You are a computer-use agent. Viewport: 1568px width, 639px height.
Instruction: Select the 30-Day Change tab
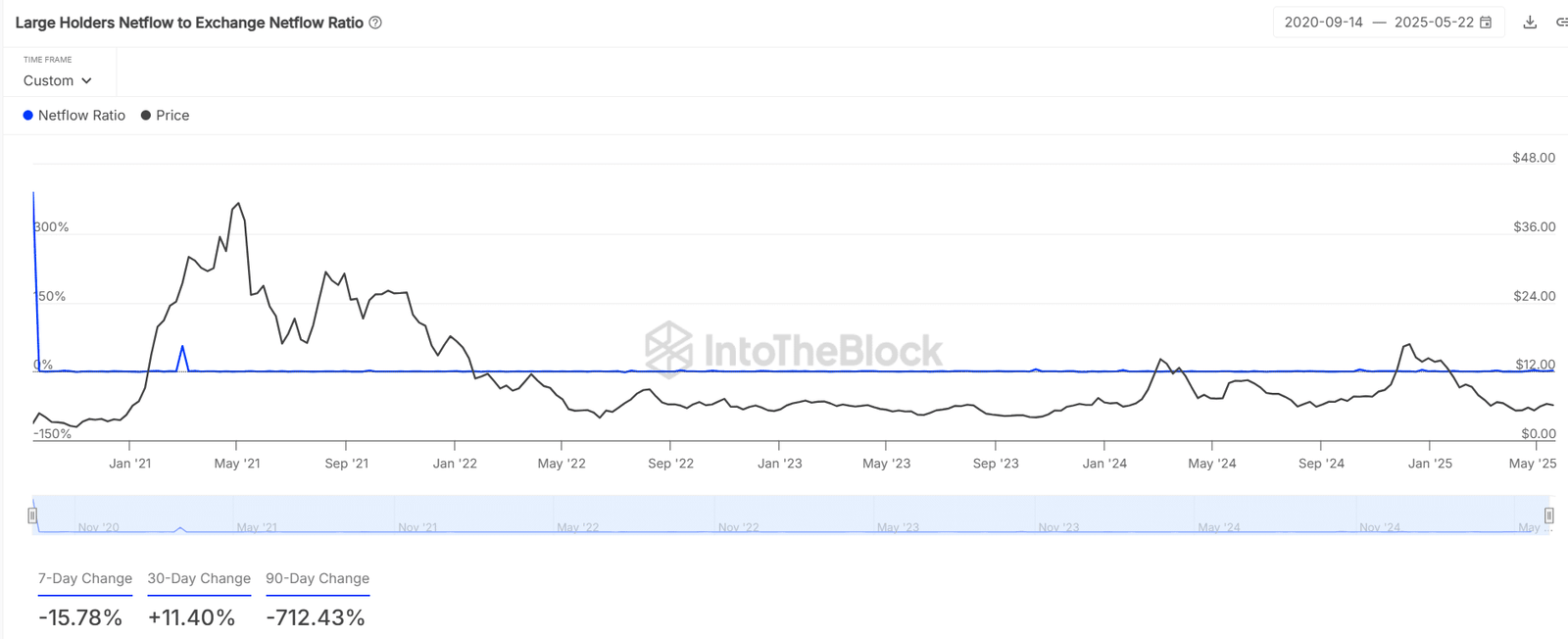point(199,579)
